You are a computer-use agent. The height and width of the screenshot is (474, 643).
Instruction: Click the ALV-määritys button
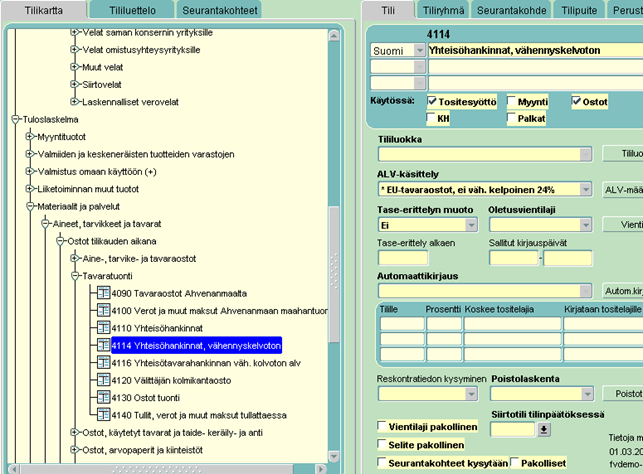tap(623, 189)
